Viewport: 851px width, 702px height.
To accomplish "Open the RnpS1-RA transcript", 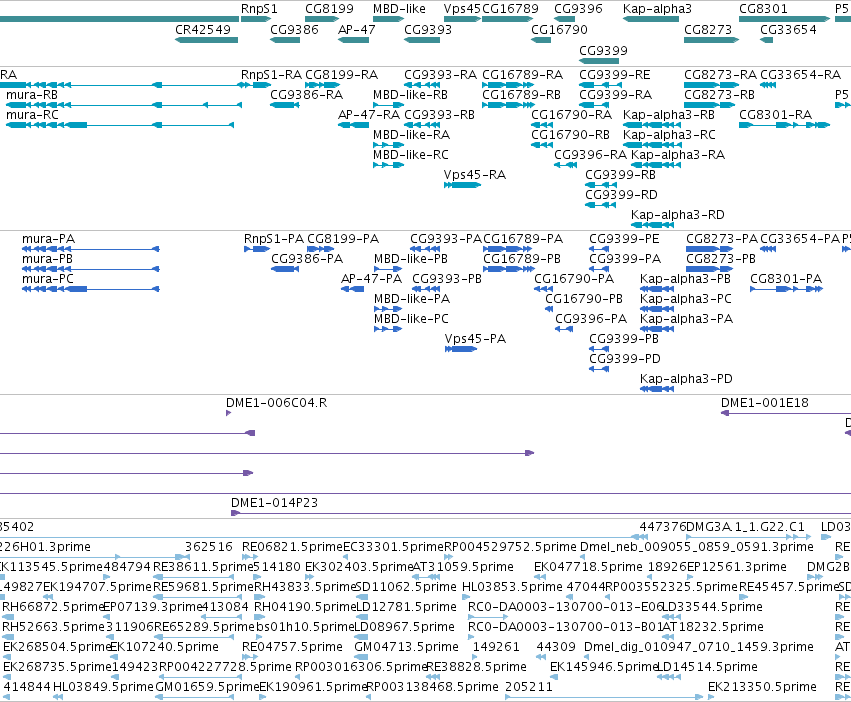I will [256, 85].
